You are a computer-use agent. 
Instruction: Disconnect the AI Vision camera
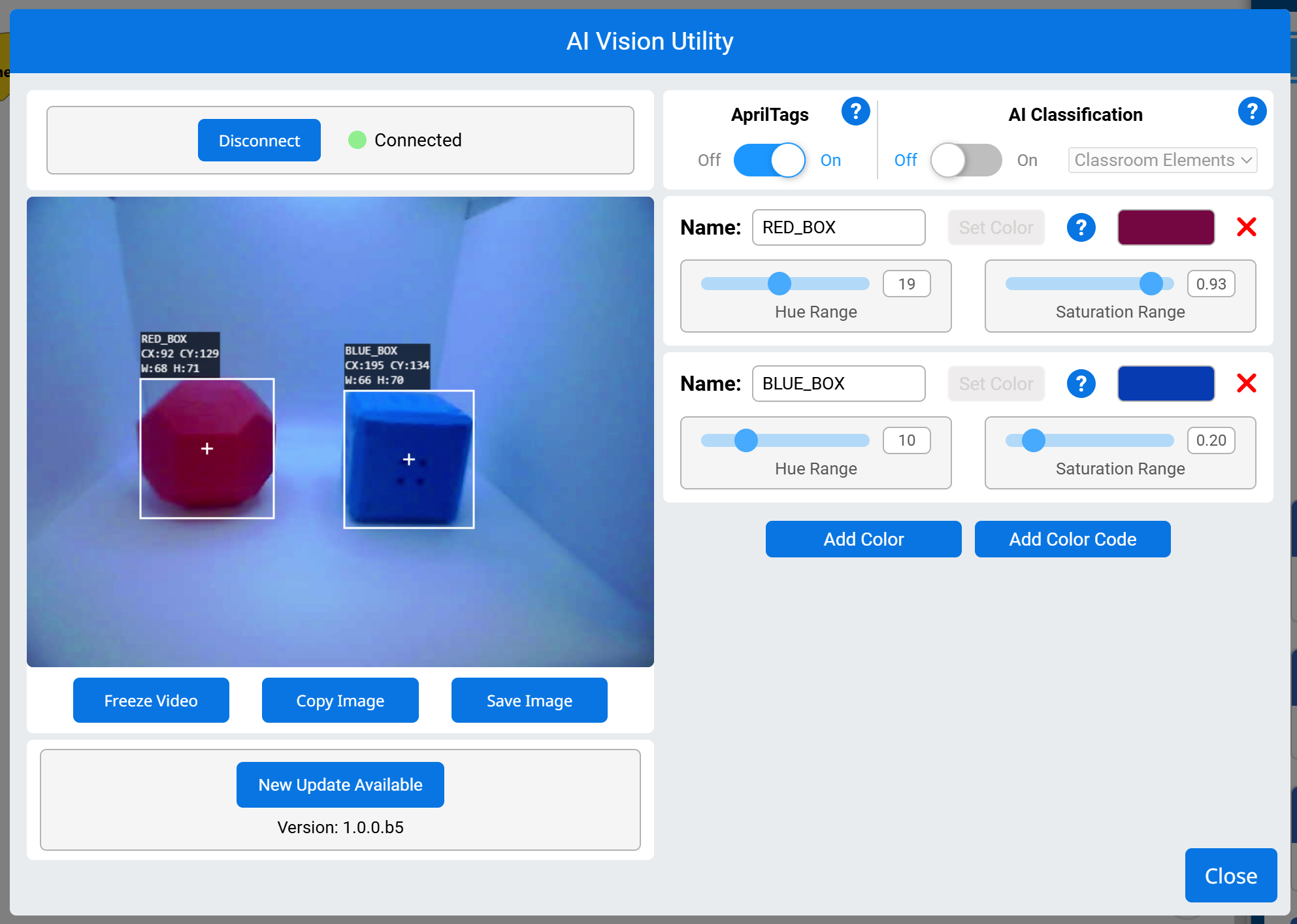coord(259,140)
